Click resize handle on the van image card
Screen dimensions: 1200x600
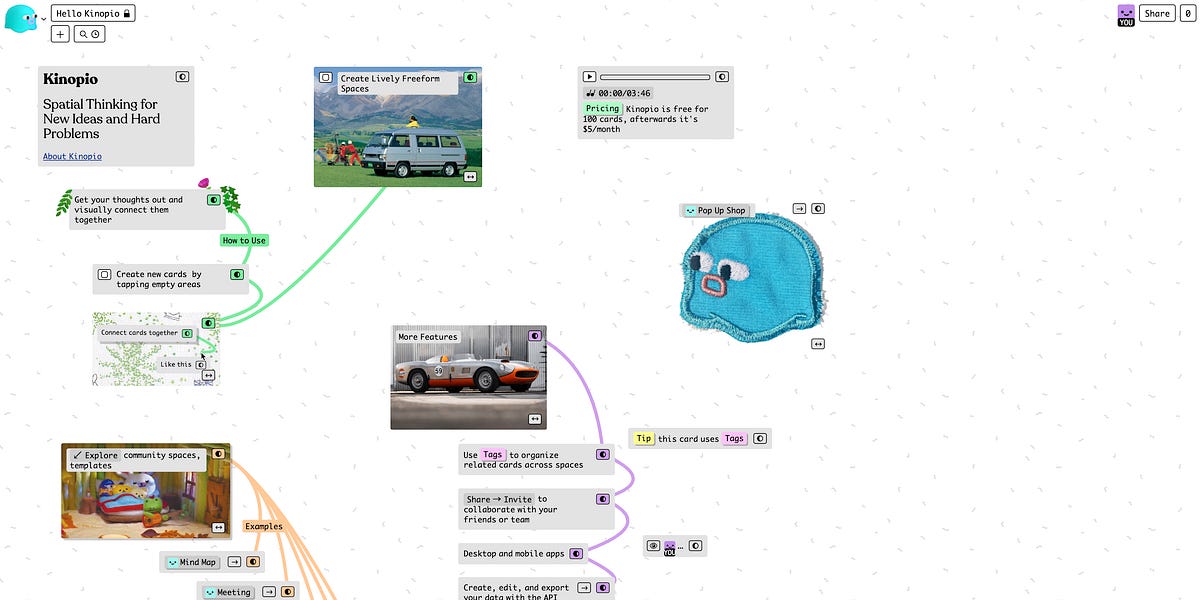click(x=470, y=176)
